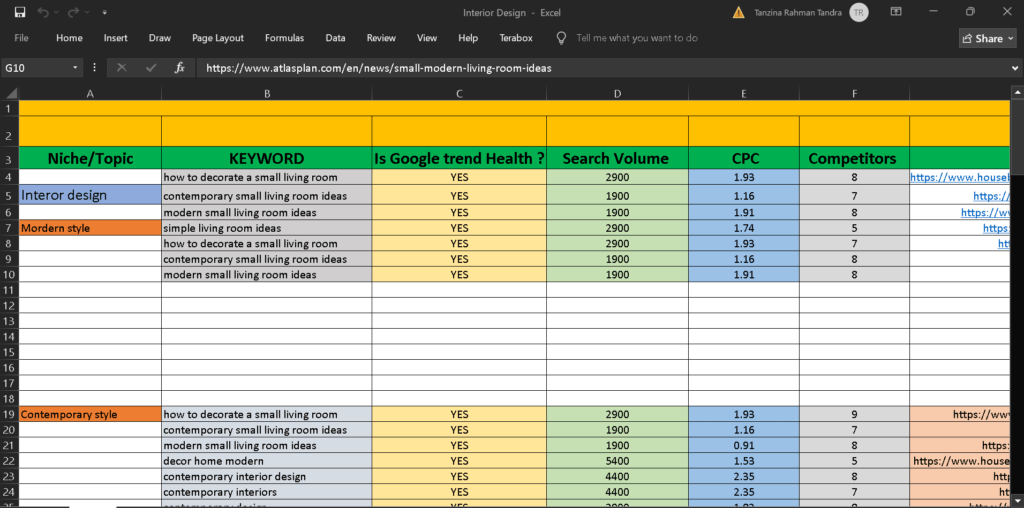The width and height of the screenshot is (1024, 508).
Task: Click the KEYWORD header cell
Action: click(266, 158)
